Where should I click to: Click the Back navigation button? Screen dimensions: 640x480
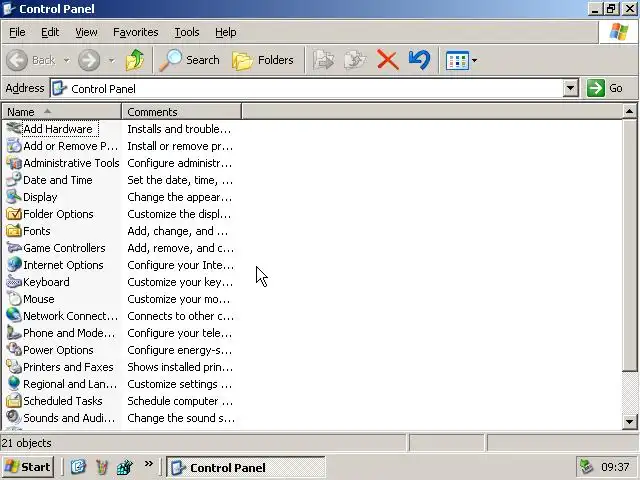click(x=31, y=60)
